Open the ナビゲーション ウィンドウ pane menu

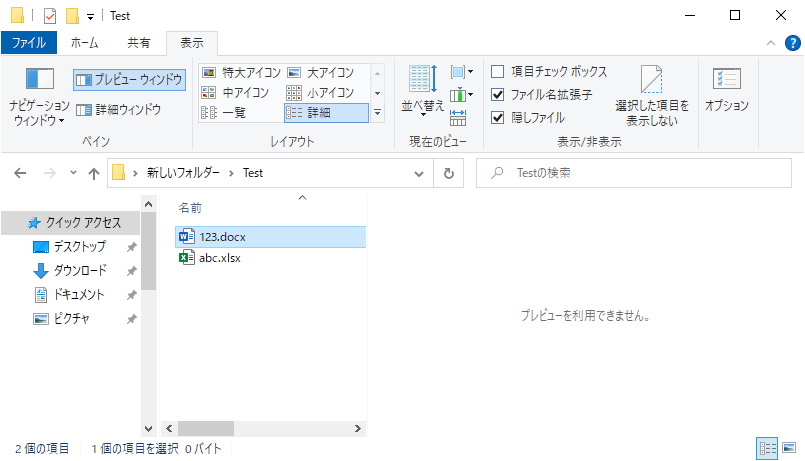pyautogui.click(x=40, y=97)
